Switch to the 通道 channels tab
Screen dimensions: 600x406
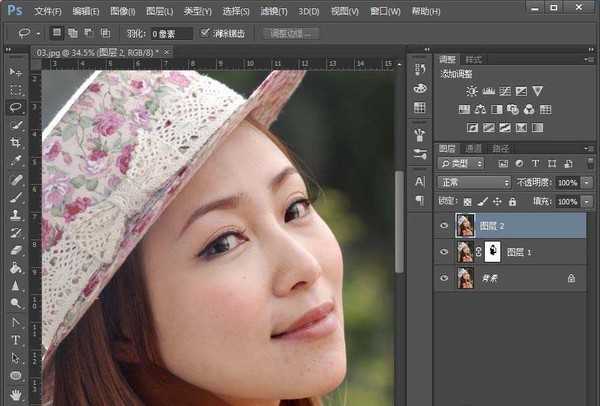click(x=473, y=147)
